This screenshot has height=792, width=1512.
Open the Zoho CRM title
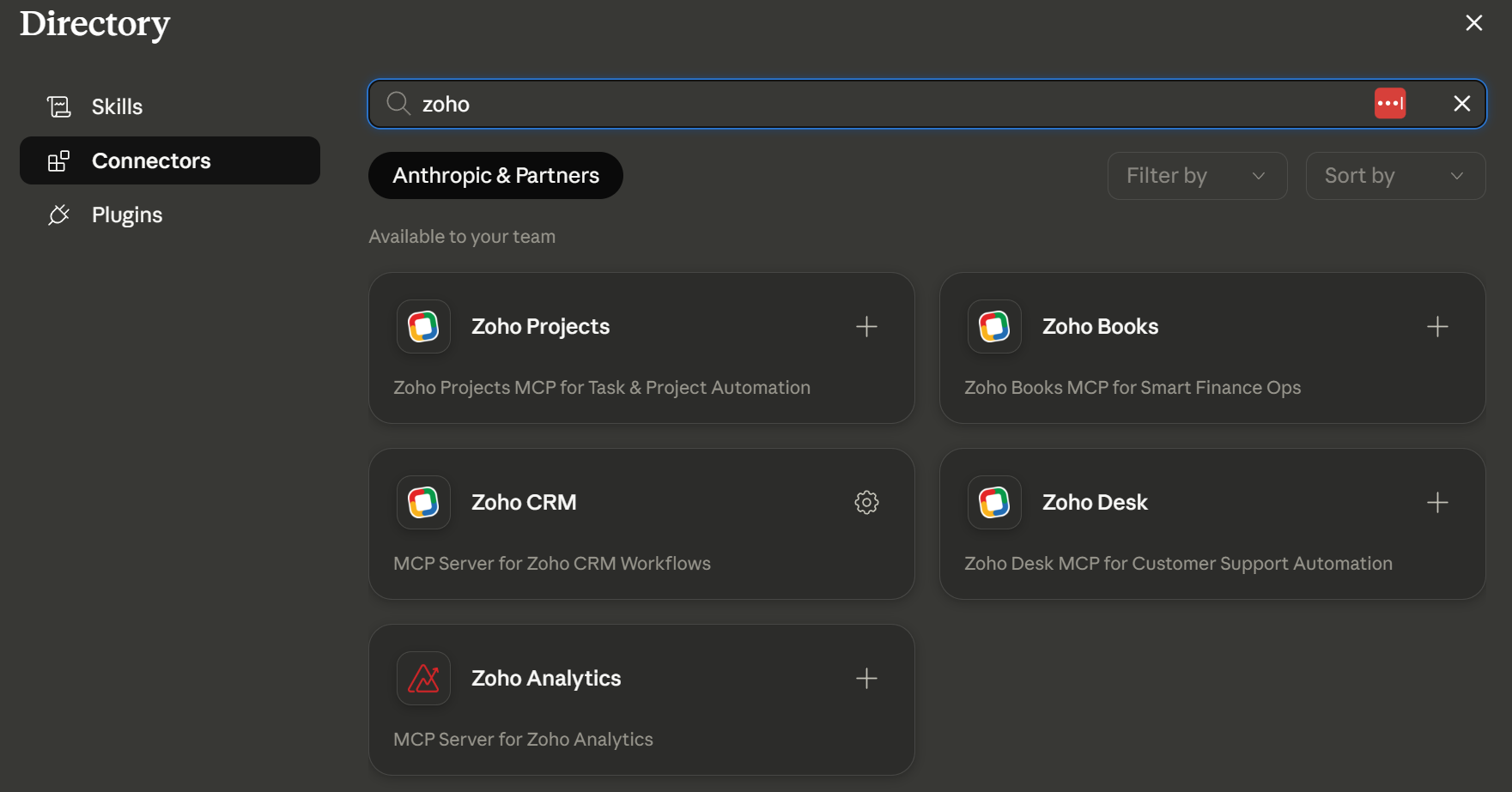[524, 503]
